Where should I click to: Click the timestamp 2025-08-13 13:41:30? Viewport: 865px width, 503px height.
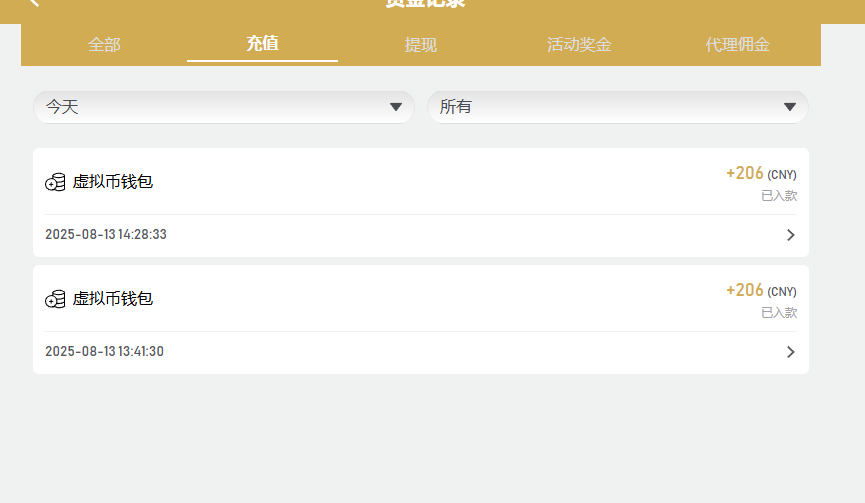coord(105,352)
